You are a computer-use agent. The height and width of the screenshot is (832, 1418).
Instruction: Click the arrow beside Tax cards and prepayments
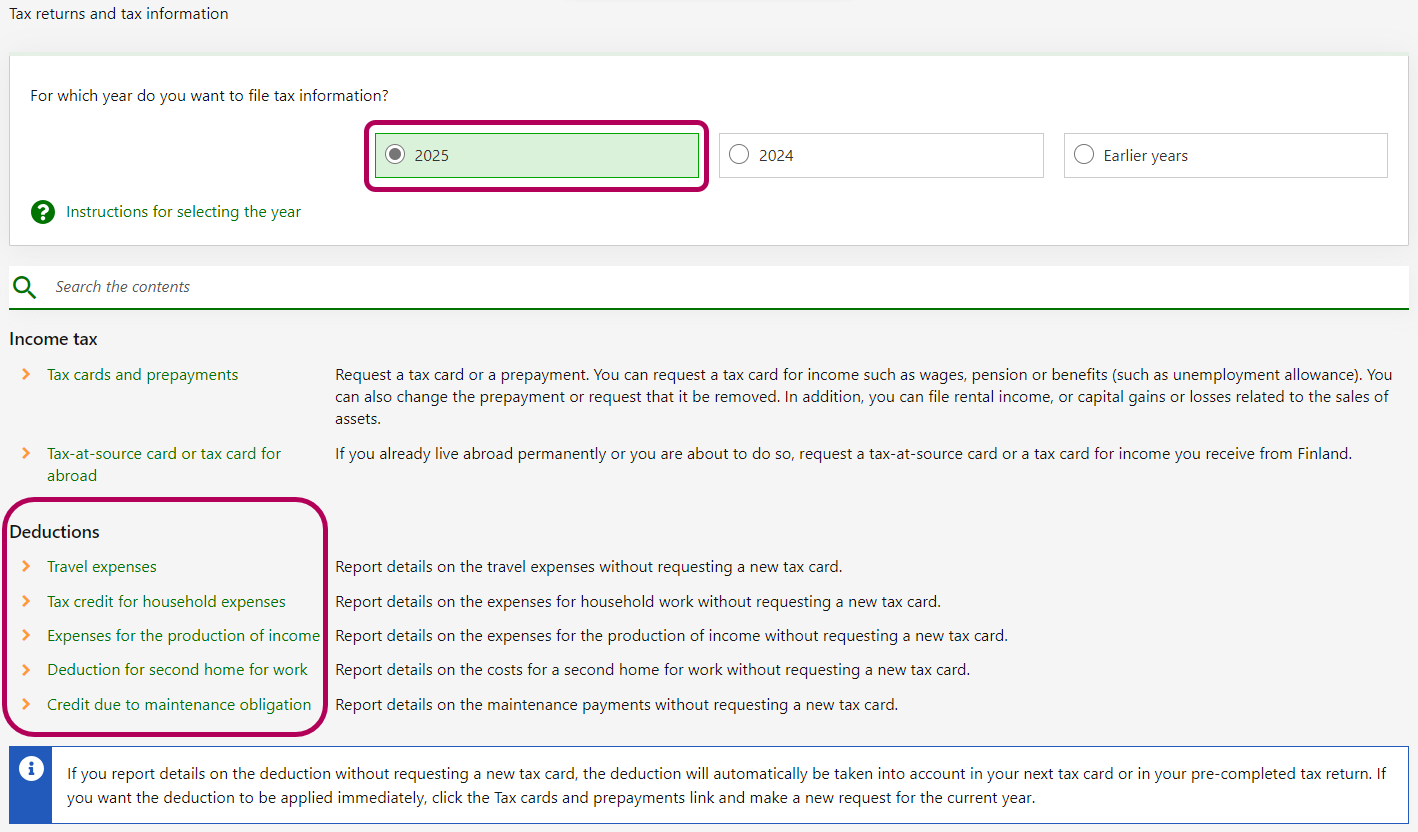click(26, 375)
